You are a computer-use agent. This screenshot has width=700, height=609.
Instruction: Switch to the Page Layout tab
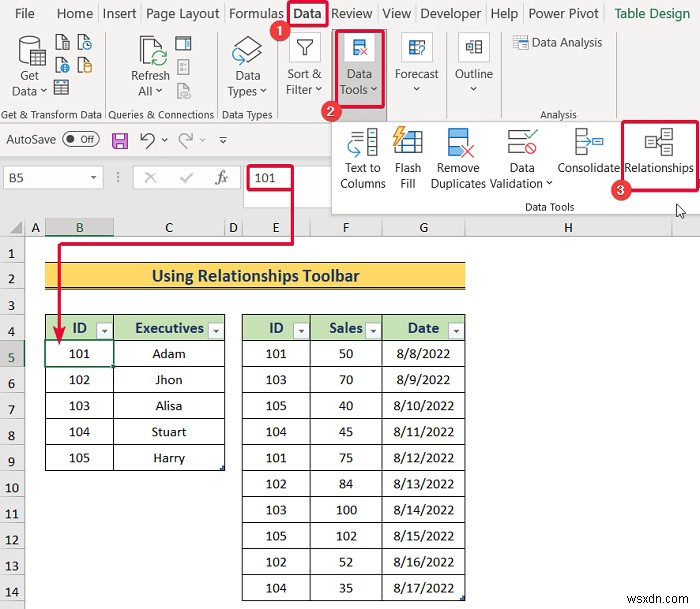coord(183,14)
